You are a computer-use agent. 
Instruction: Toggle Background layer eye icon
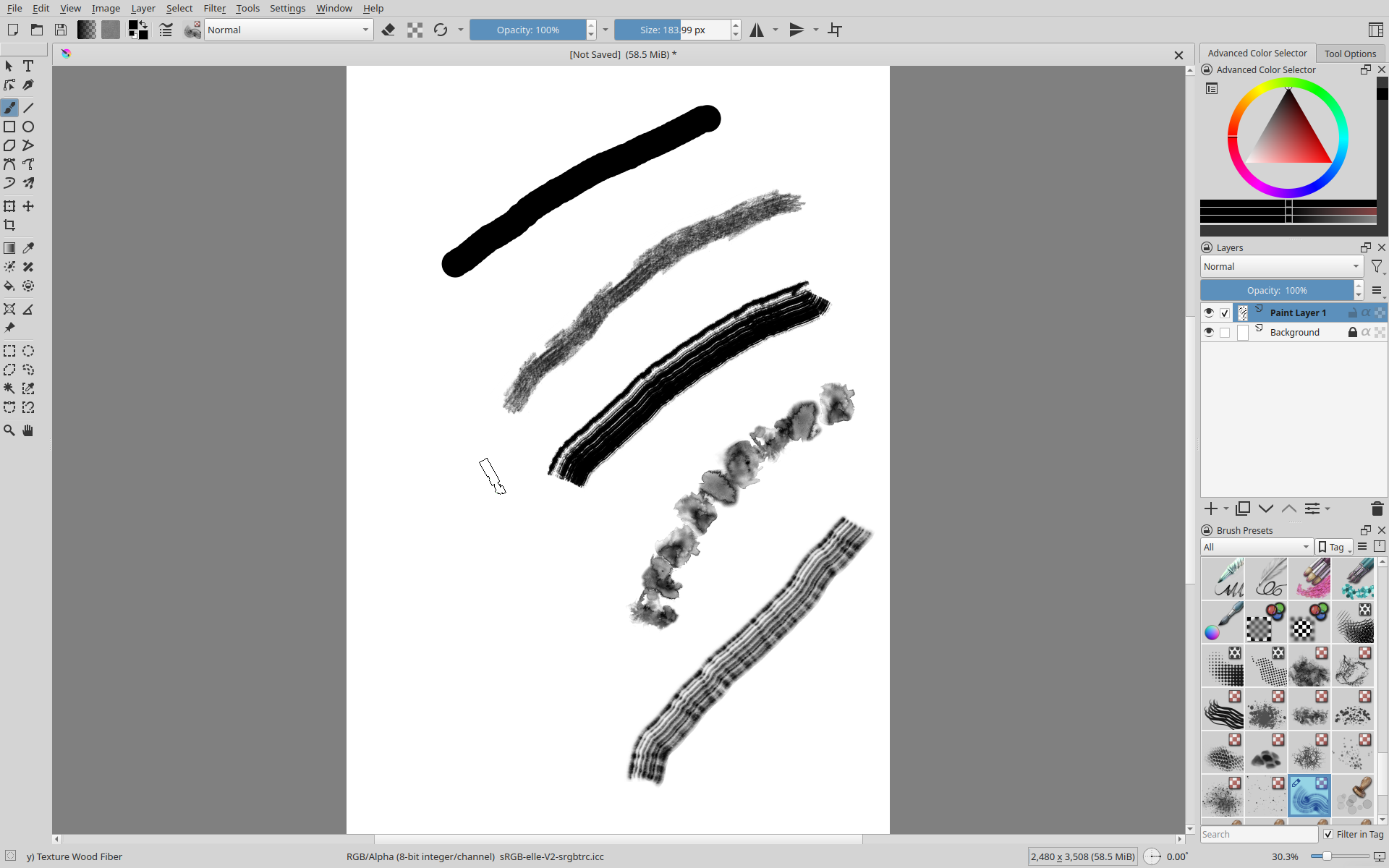coord(1209,332)
